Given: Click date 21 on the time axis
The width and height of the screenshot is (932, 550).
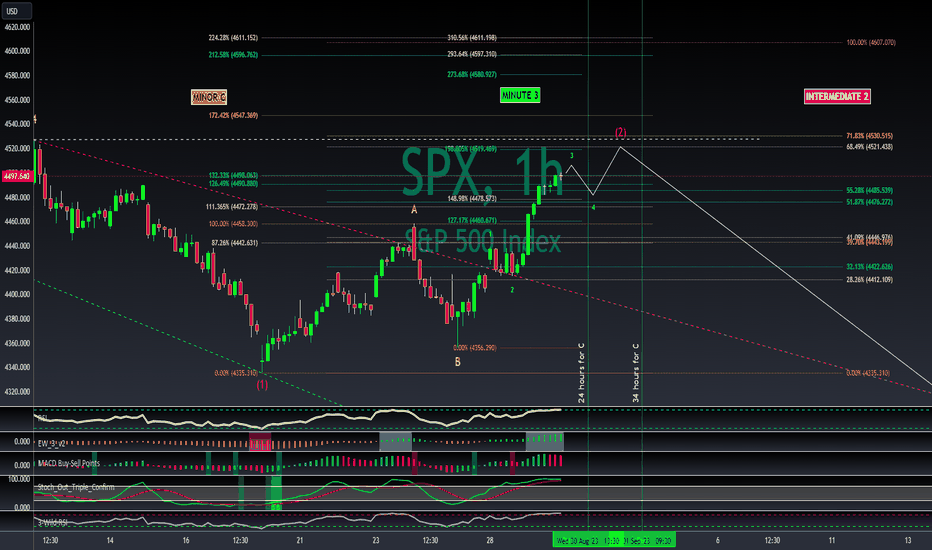Looking at the screenshot, I should (300, 540).
